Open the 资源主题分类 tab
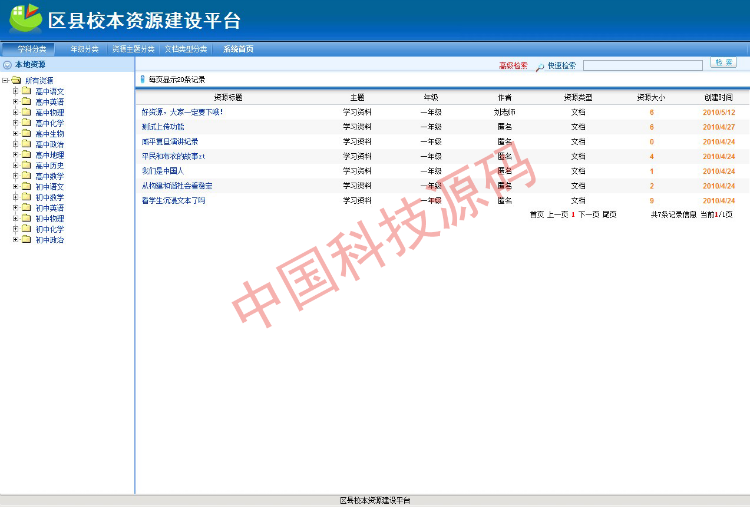This screenshot has height=507, width=750. [133, 49]
